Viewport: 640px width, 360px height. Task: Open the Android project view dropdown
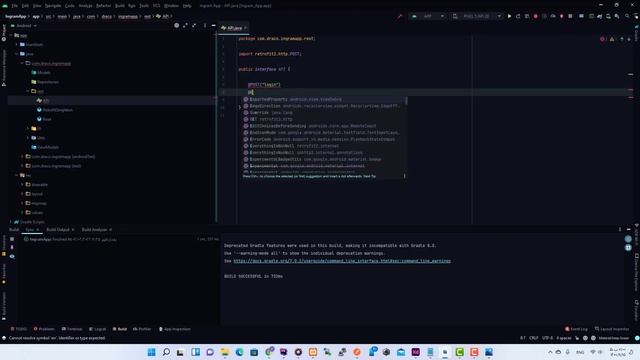pyautogui.click(x=25, y=26)
